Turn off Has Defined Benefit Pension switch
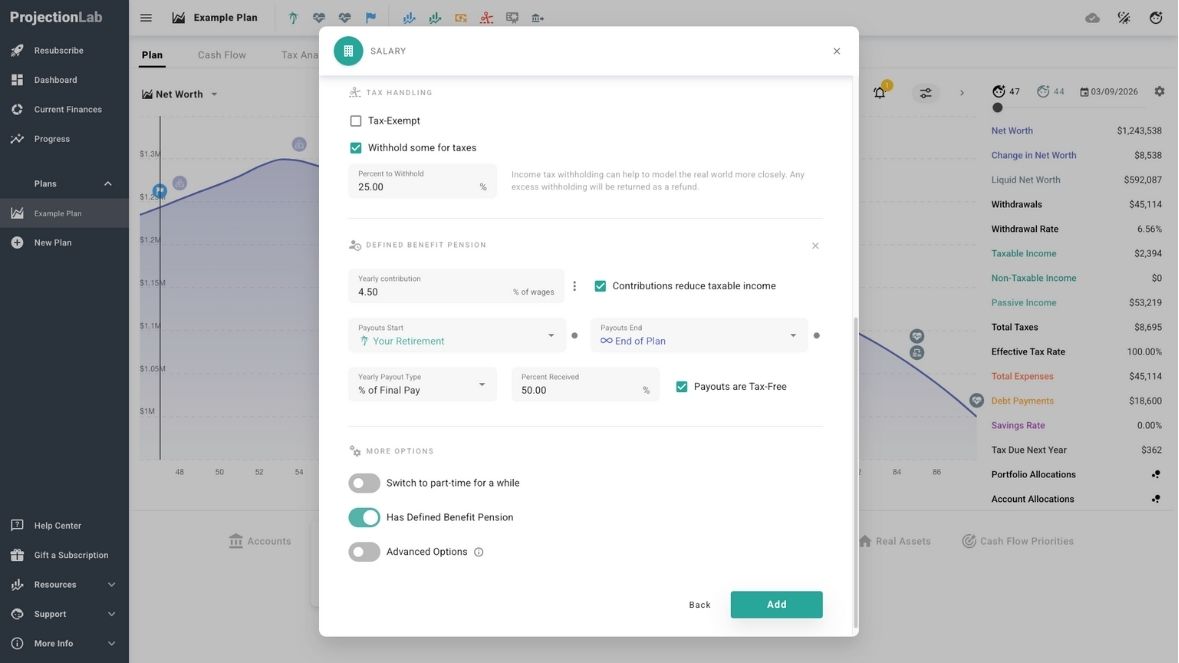 [364, 517]
